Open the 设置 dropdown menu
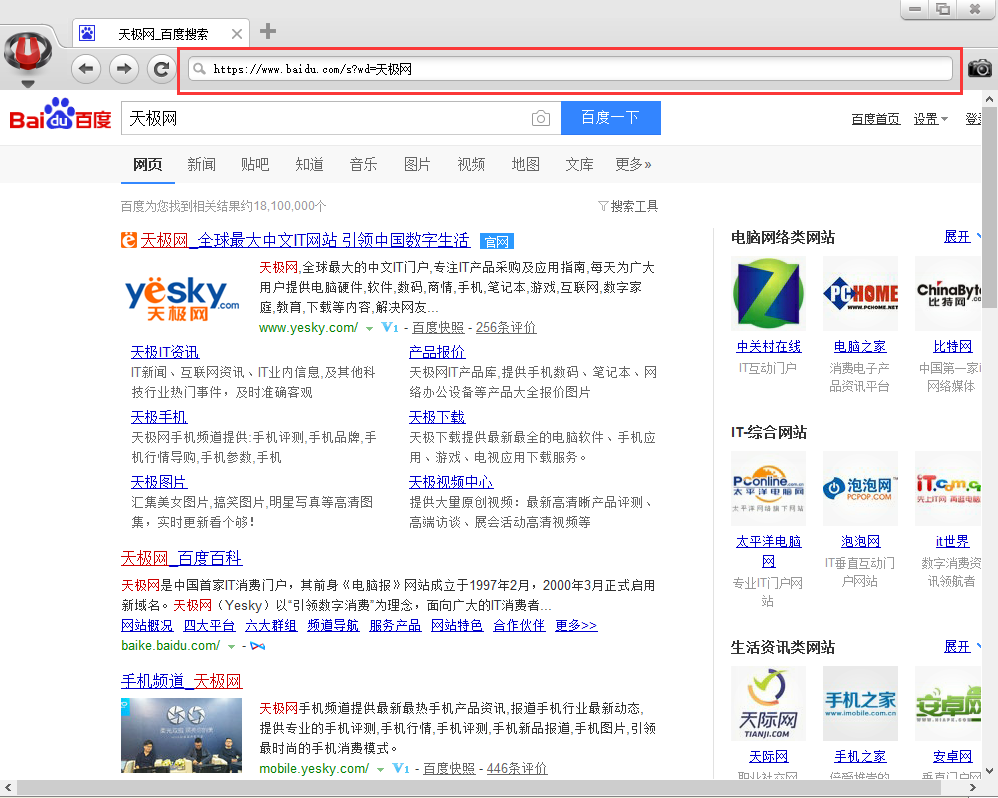998x798 pixels. click(931, 119)
